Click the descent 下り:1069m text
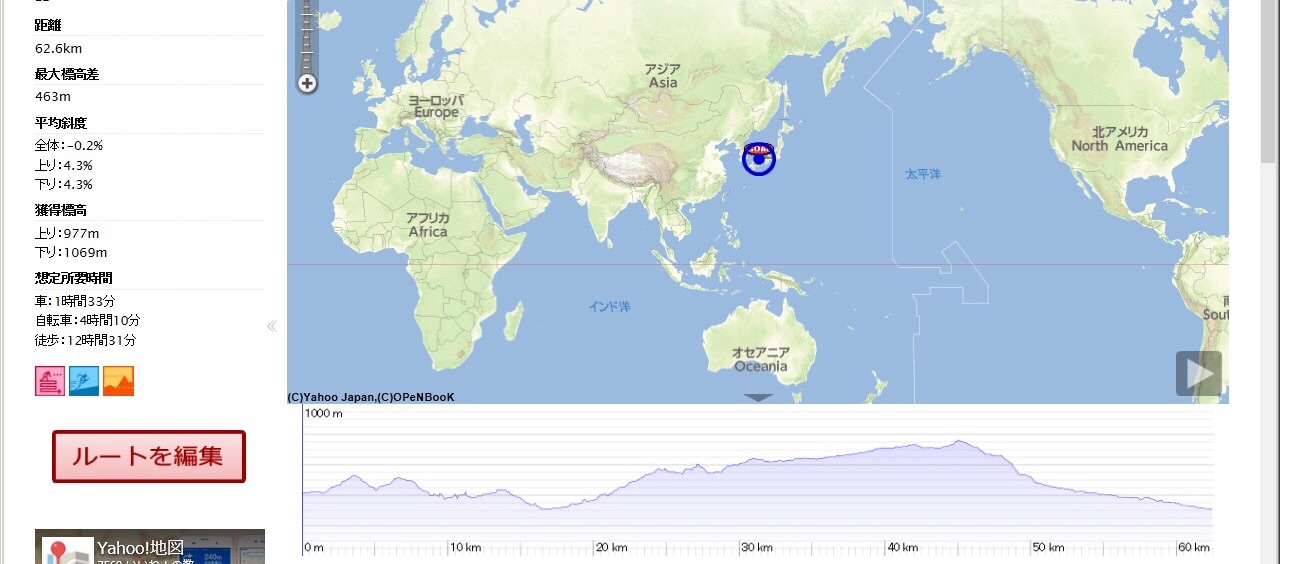Image resolution: width=1291 pixels, height=564 pixels. click(71, 253)
